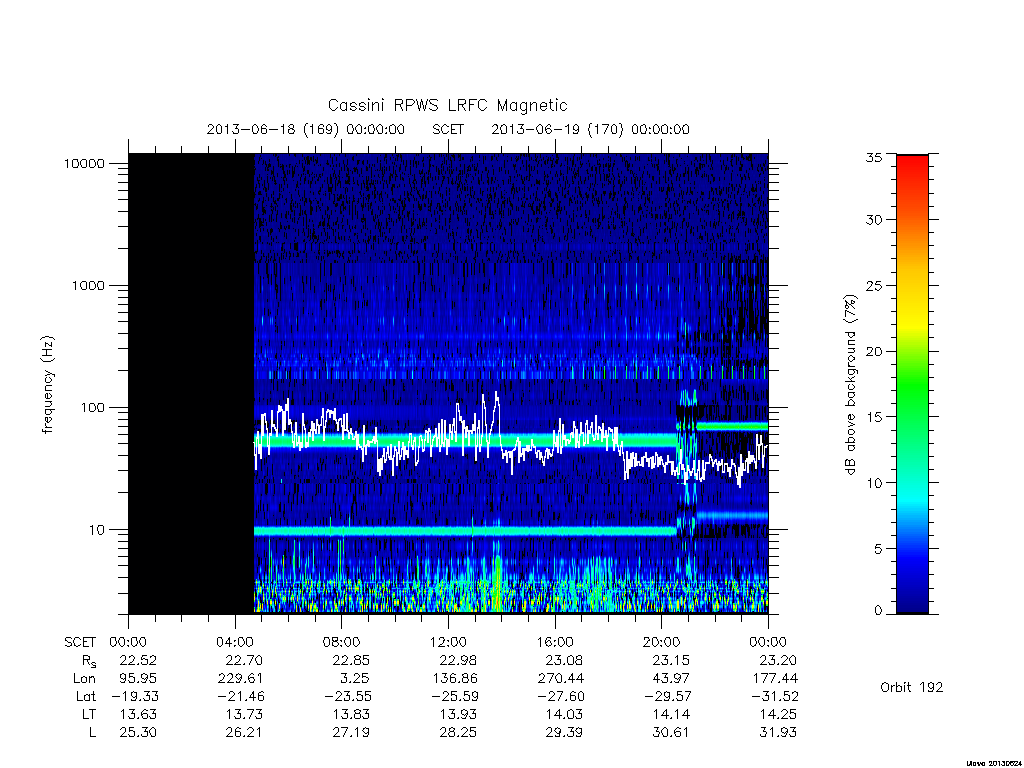Click the Lat value -31.52
The height and width of the screenshot is (768, 1024).
[x=773, y=697]
